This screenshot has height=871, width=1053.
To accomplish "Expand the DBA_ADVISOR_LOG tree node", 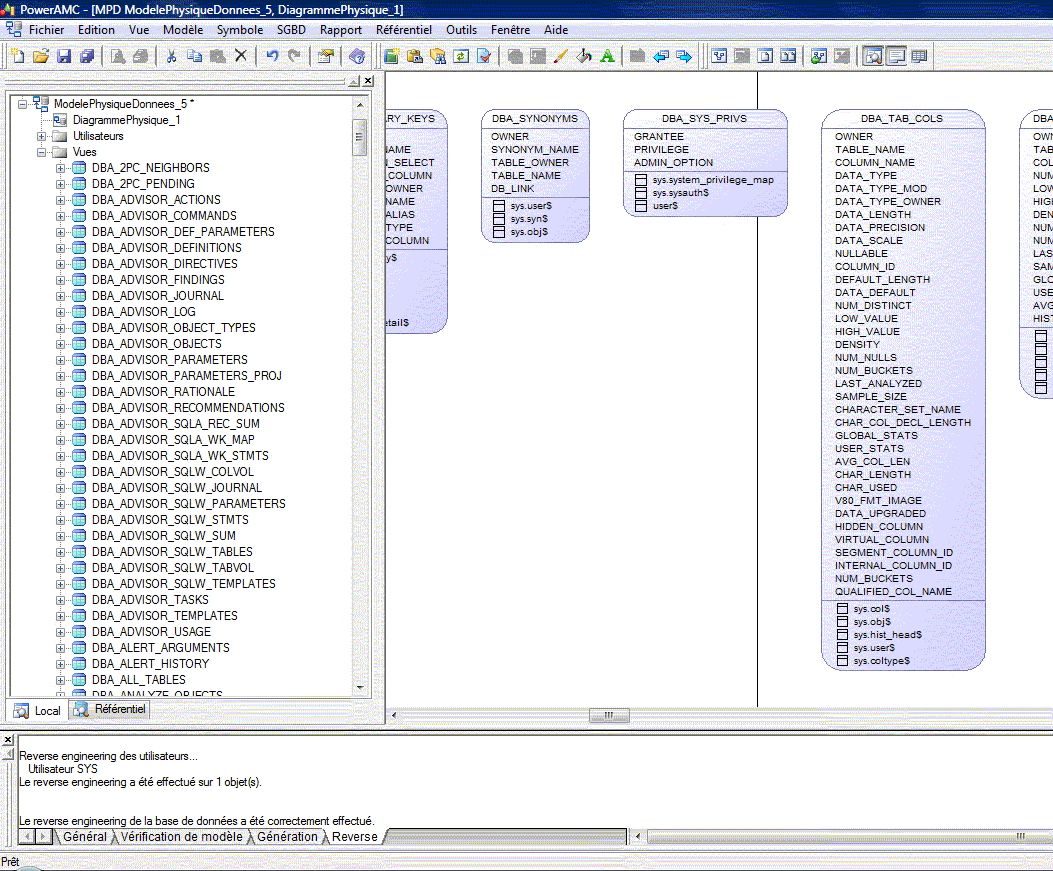I will click(61, 312).
